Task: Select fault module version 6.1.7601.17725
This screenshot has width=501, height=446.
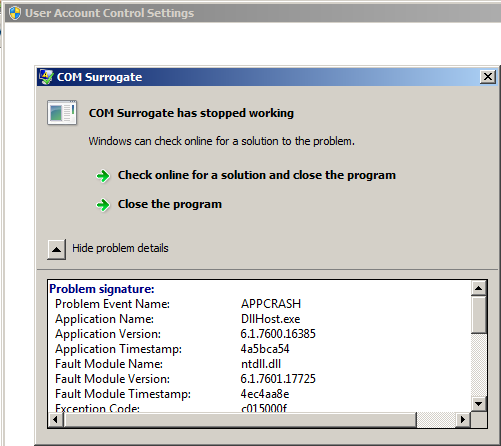Action: tap(278, 379)
